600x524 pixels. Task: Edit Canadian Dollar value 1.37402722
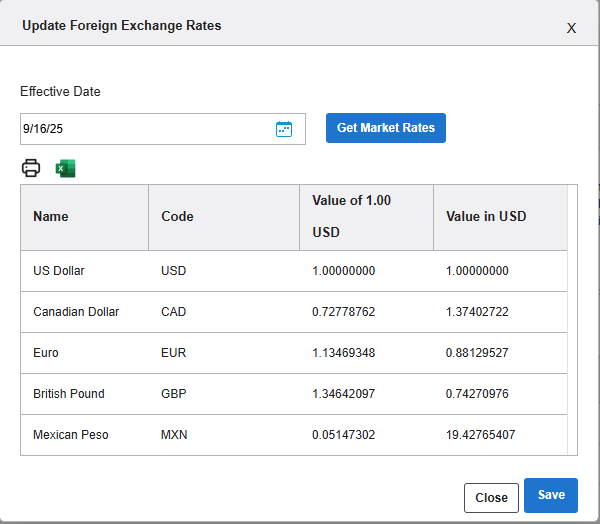point(477,312)
